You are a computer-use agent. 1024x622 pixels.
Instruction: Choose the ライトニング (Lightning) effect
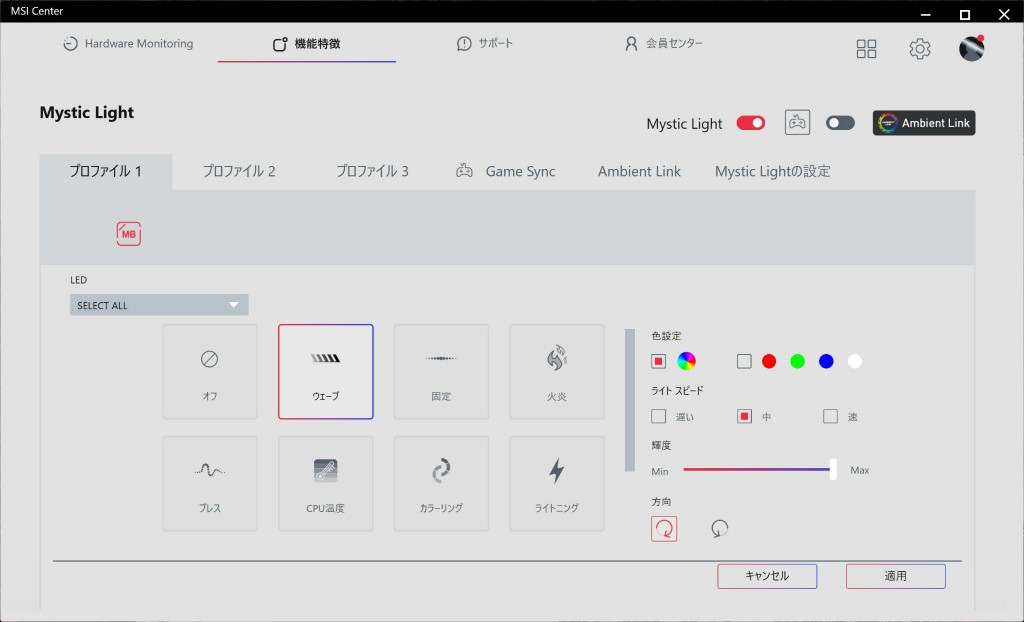[556, 483]
